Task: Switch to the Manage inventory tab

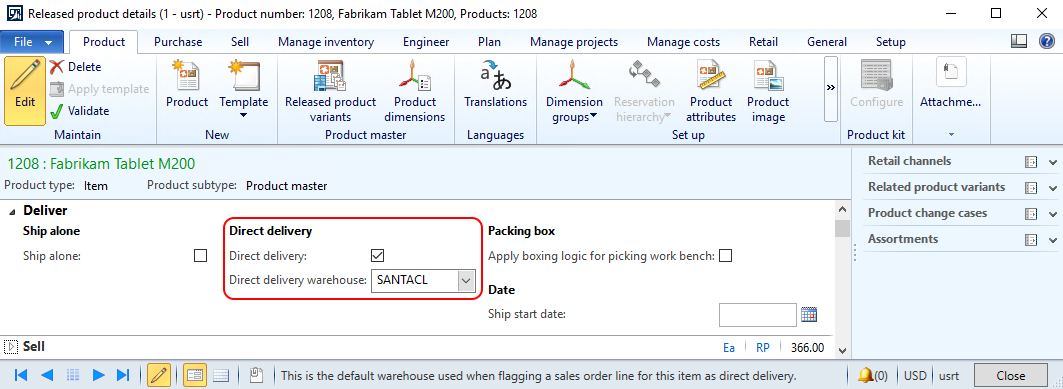Action: coord(325,42)
